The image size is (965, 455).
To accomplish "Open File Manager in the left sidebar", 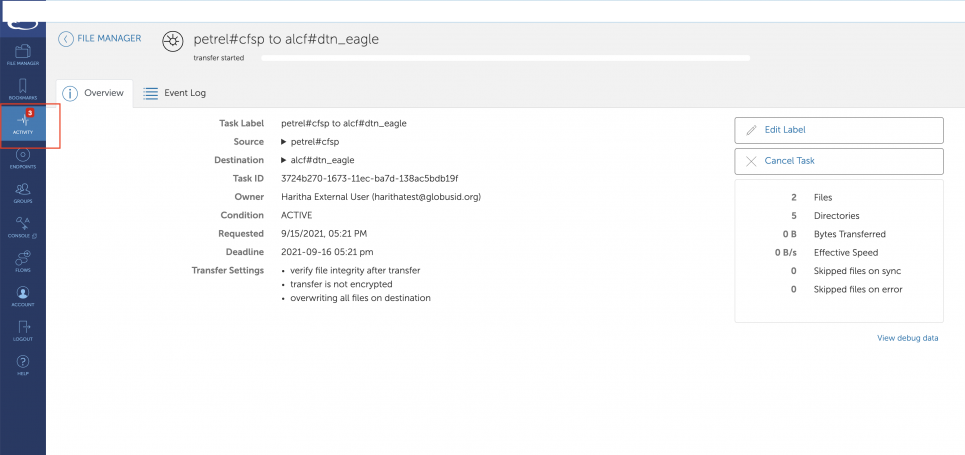I will (x=23, y=55).
